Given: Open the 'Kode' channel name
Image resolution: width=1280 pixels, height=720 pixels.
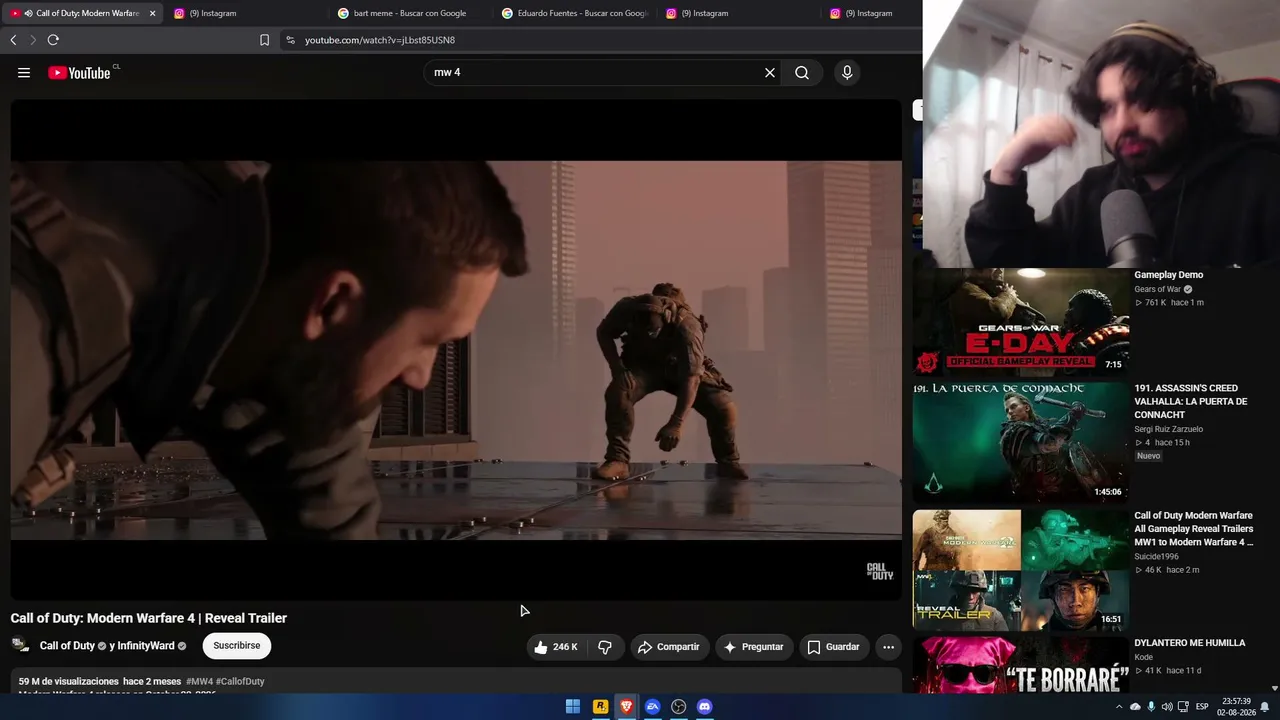Looking at the screenshot, I should point(1143,658).
